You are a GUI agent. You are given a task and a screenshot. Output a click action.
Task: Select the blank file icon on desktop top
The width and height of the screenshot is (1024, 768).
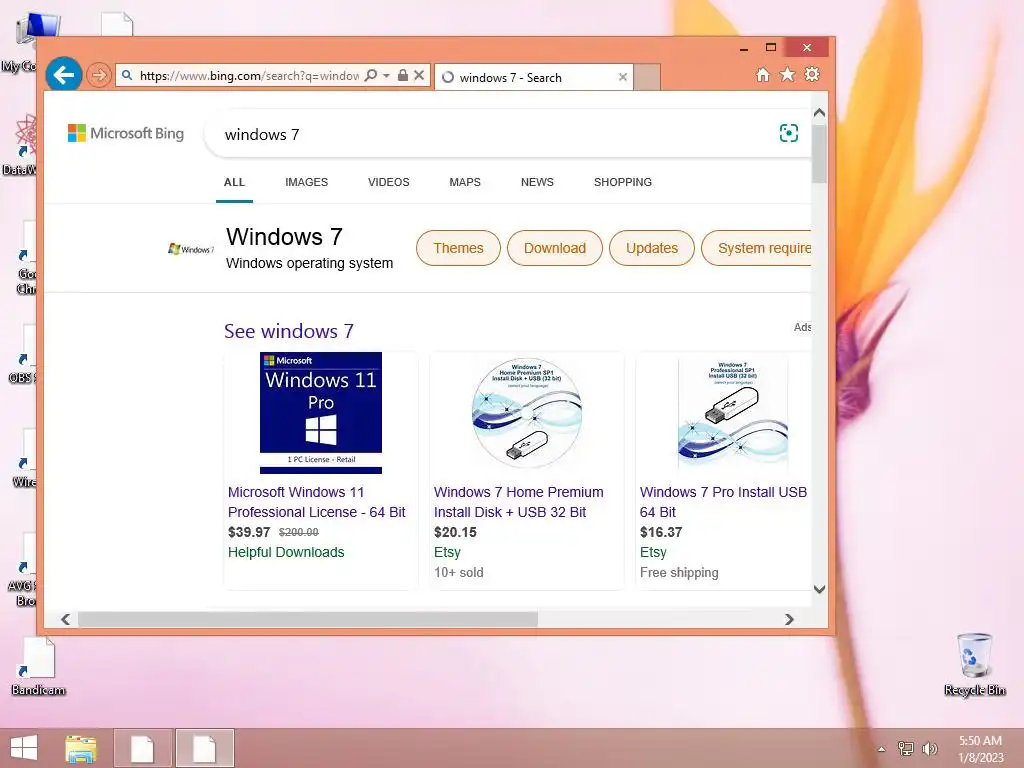[x=118, y=24]
